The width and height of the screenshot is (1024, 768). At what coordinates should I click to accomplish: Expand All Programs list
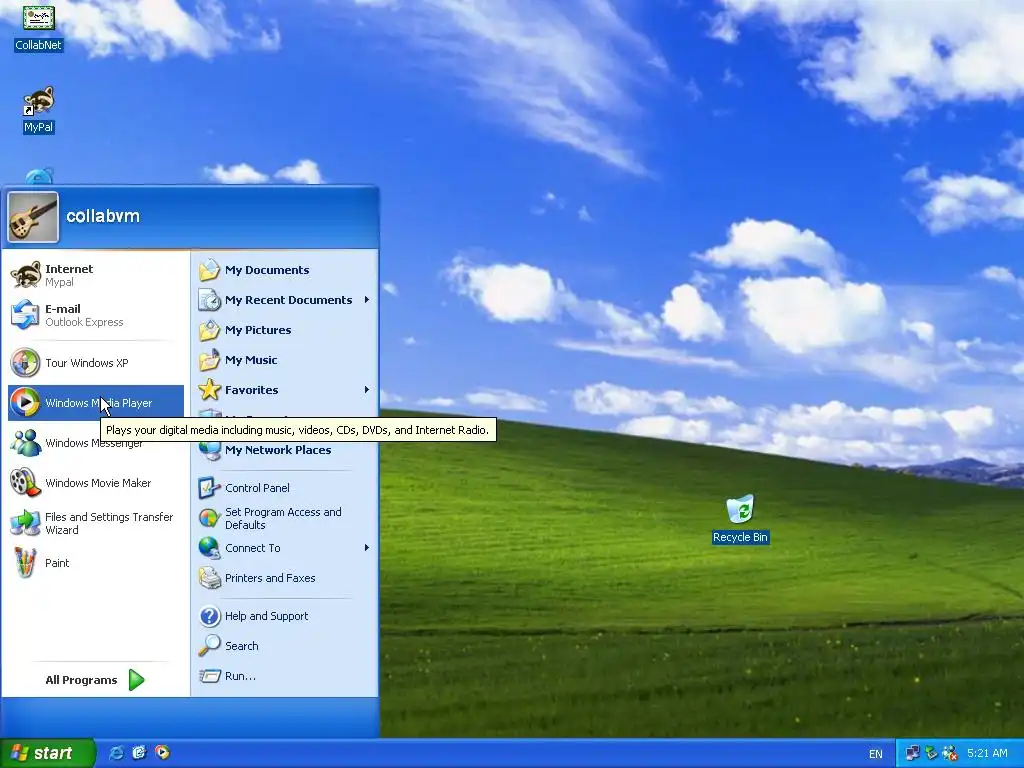point(95,680)
